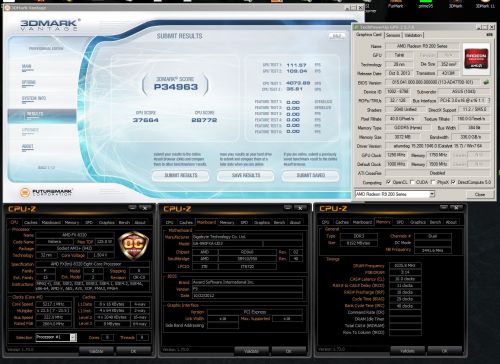Image resolution: width=500 pixels, height=364 pixels.
Task: Open the prime95 desktop shortcut
Action: [x=425, y=4]
